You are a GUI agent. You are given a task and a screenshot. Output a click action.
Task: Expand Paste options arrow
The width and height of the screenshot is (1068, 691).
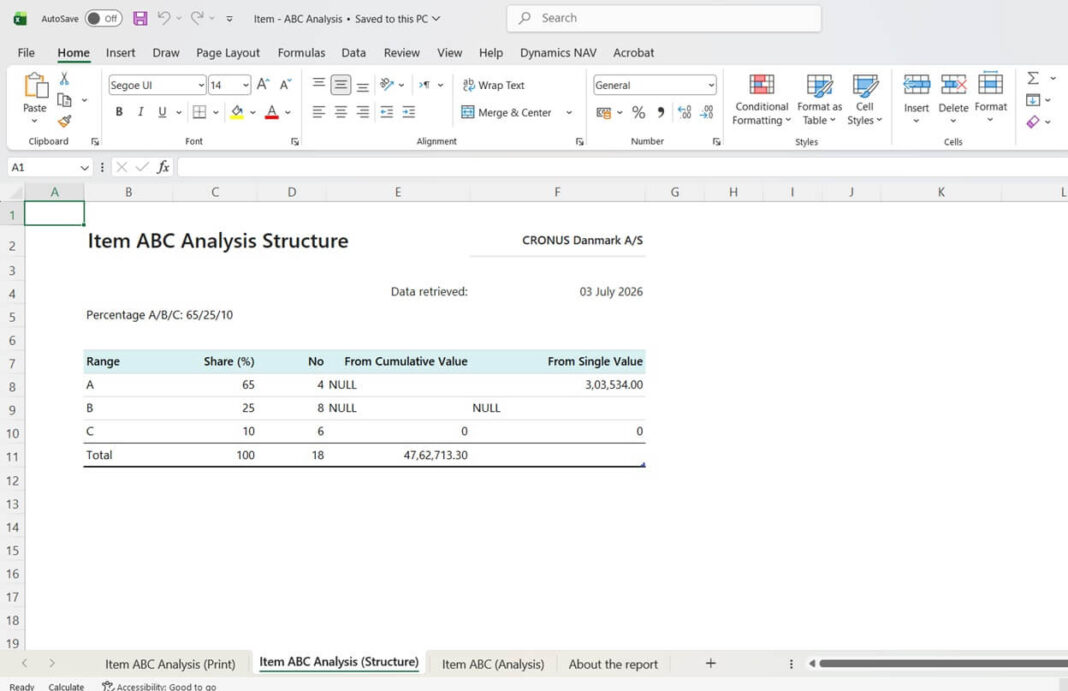tap(34, 121)
